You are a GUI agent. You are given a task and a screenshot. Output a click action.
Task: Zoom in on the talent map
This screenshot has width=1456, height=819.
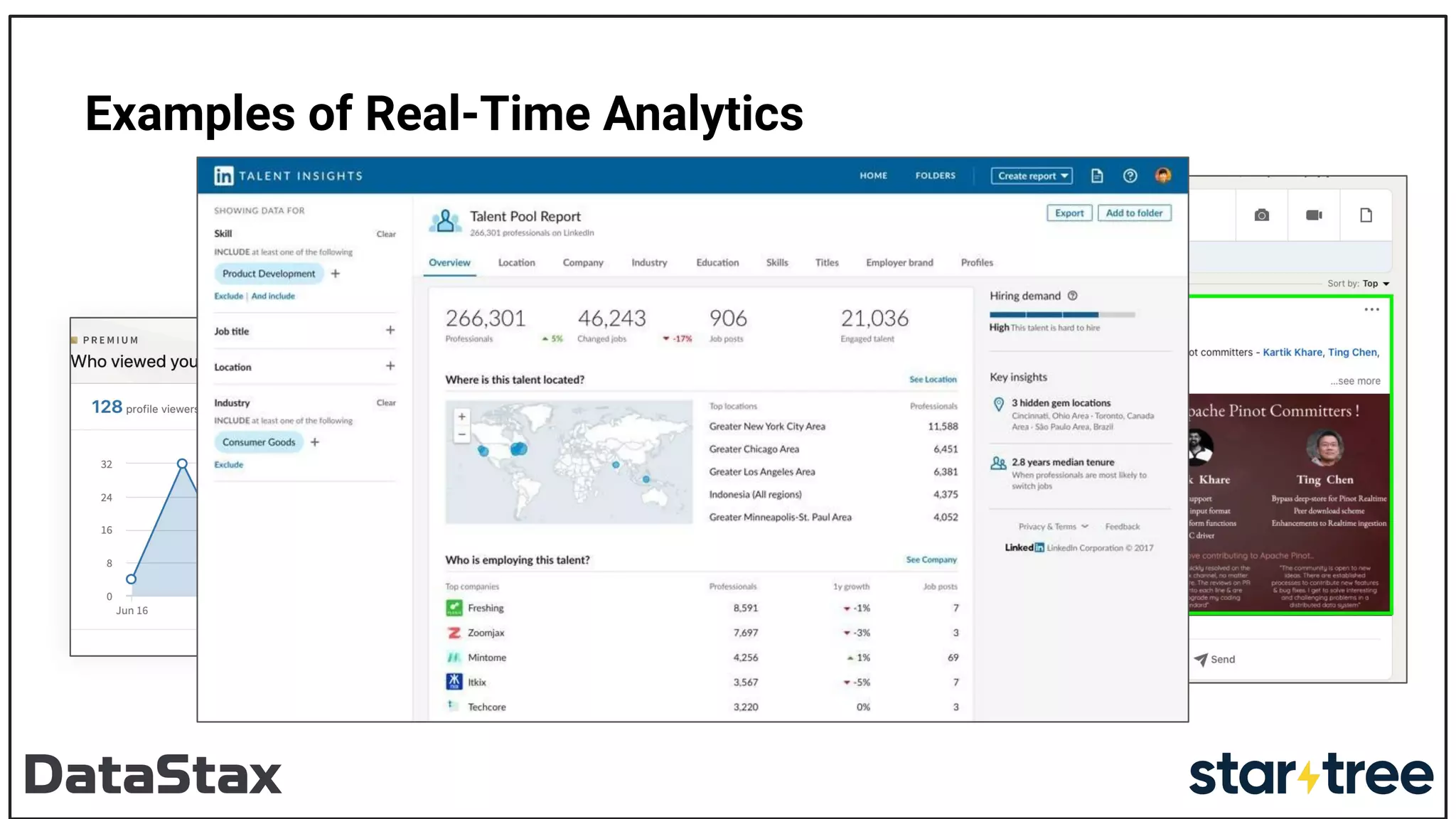[x=462, y=417]
